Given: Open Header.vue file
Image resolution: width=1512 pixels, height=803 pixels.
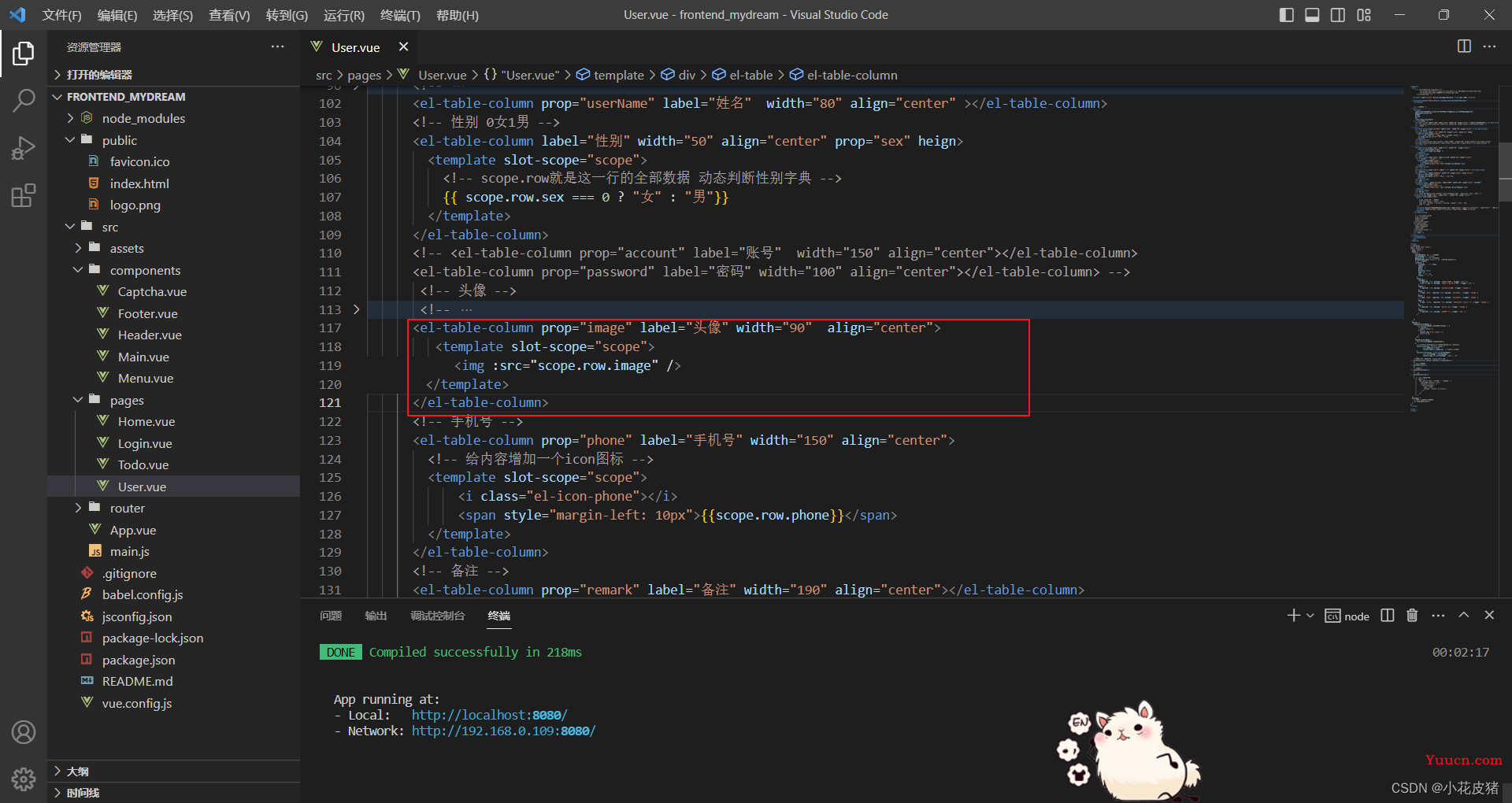Looking at the screenshot, I should pos(173,335).
